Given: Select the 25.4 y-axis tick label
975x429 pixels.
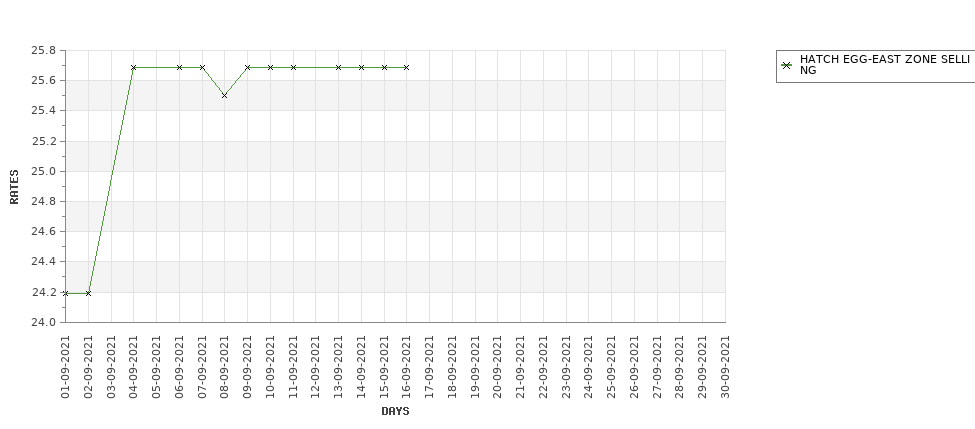Looking at the screenshot, I should pyautogui.click(x=43, y=111).
